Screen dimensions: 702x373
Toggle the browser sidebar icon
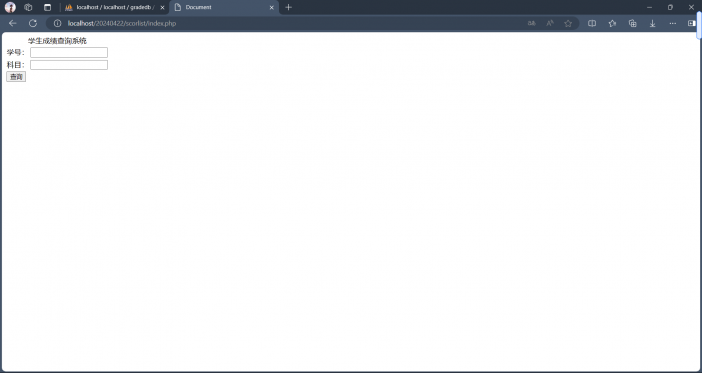click(x=692, y=23)
